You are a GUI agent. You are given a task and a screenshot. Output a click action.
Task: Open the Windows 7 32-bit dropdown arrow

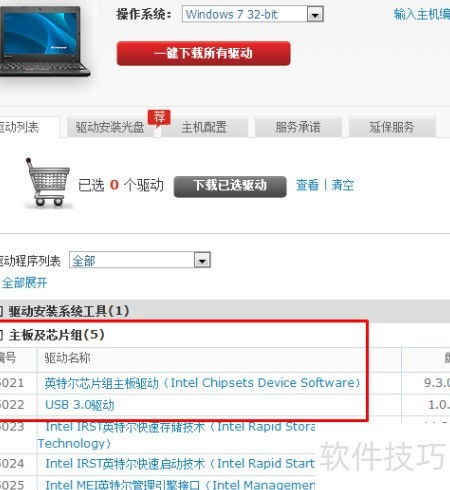pos(315,14)
